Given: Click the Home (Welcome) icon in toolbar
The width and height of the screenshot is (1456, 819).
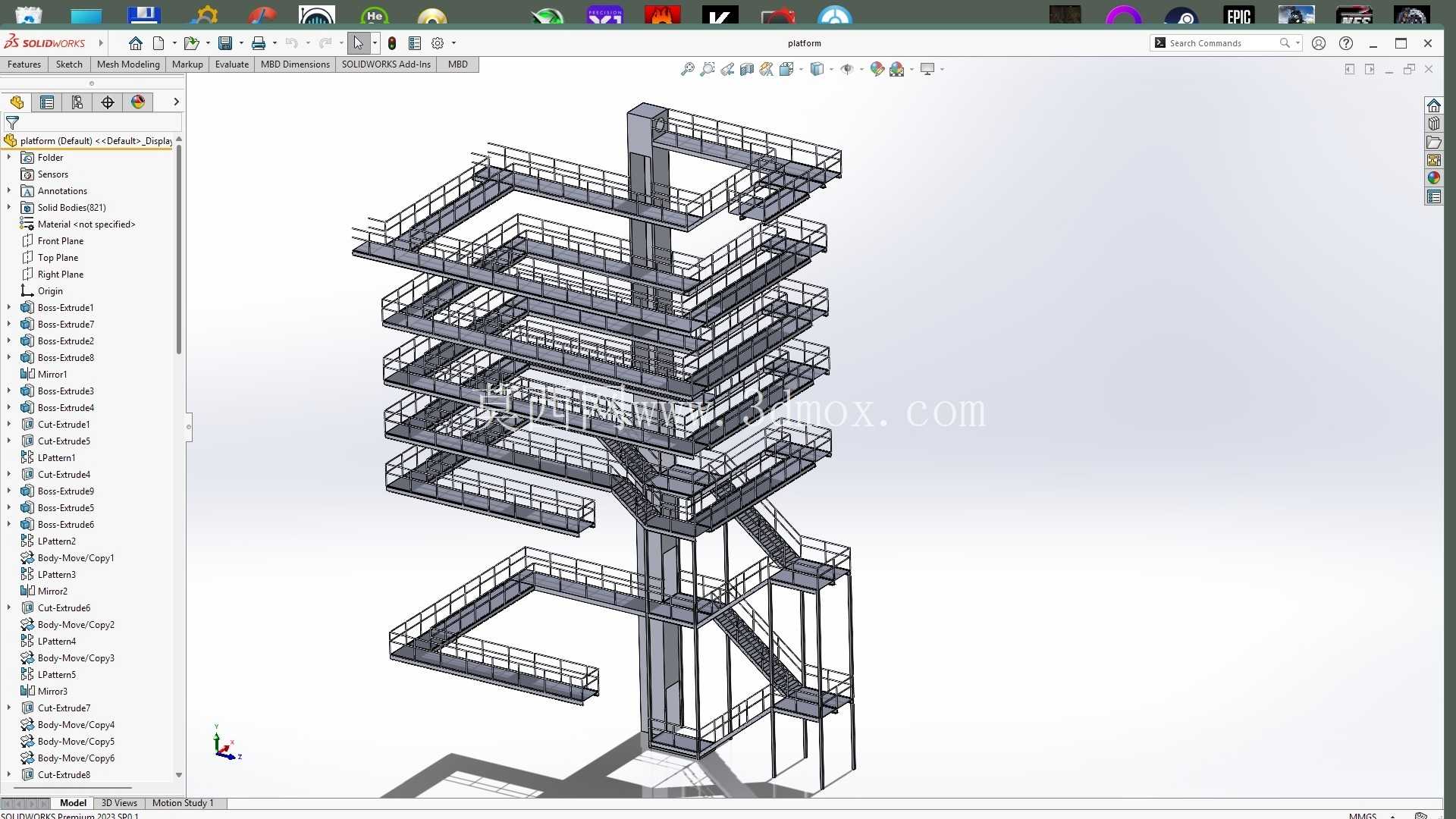Looking at the screenshot, I should (x=136, y=43).
